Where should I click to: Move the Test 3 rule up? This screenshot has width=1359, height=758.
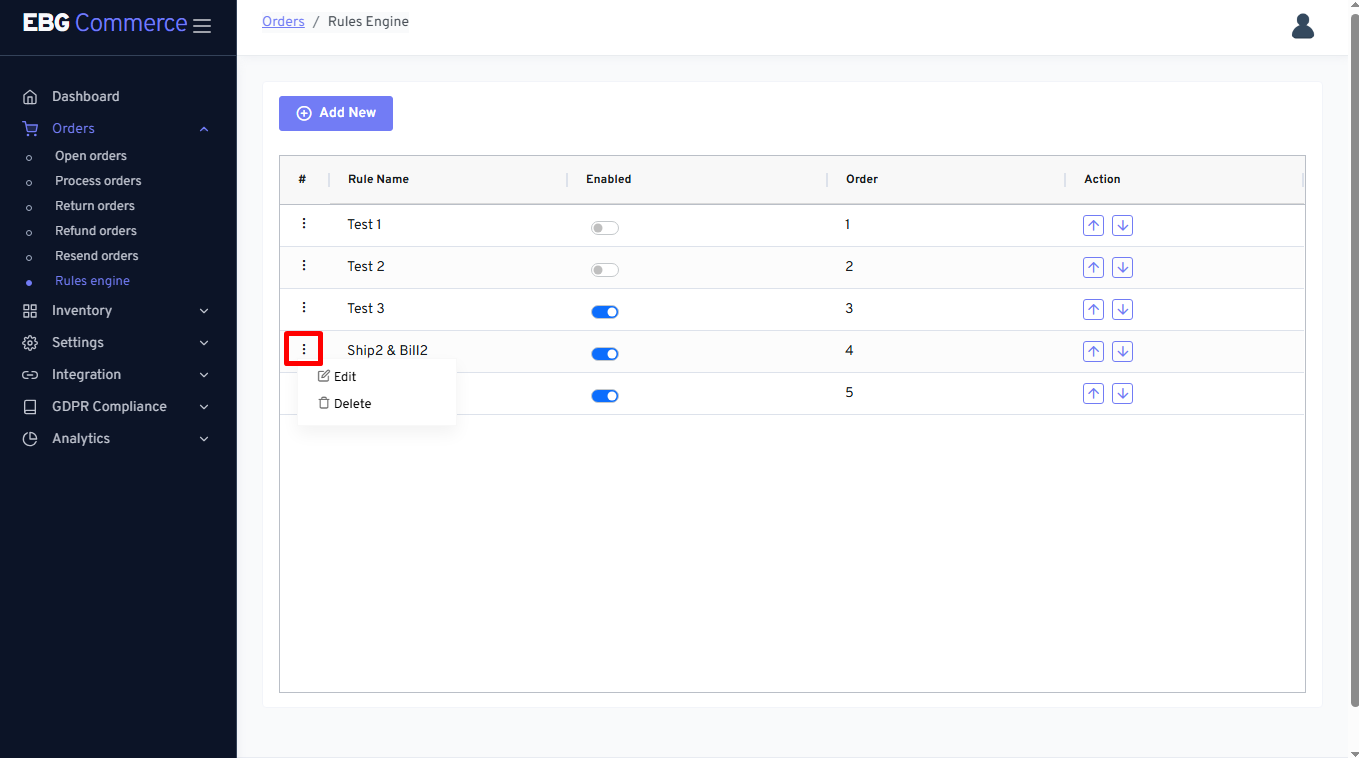(1093, 310)
